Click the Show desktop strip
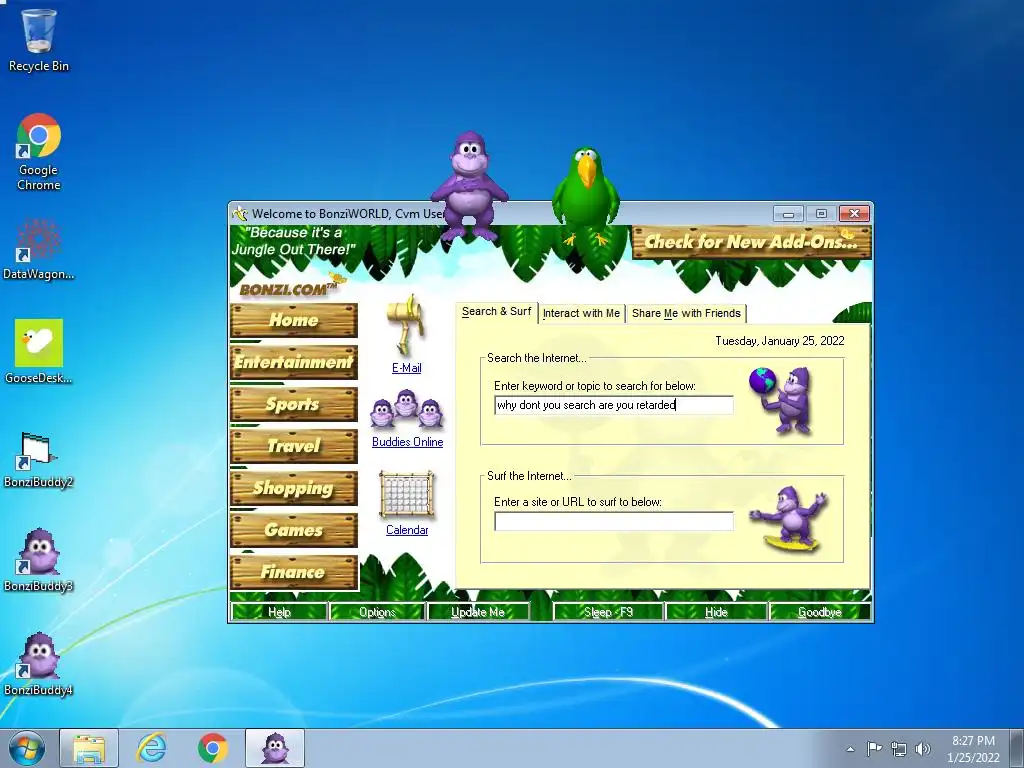The height and width of the screenshot is (768, 1024). [1018, 748]
